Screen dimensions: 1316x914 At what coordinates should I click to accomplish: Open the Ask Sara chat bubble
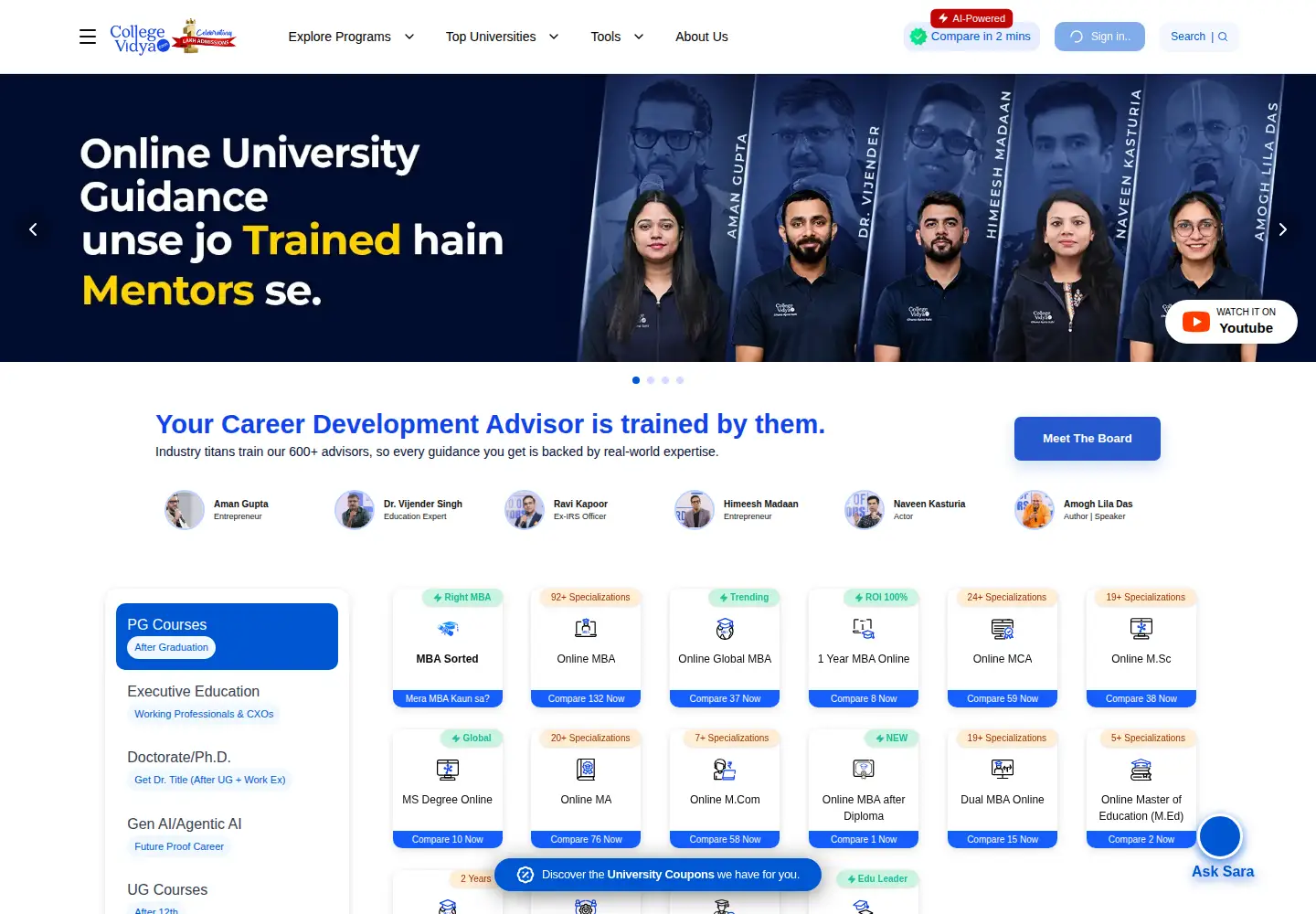click(x=1220, y=836)
